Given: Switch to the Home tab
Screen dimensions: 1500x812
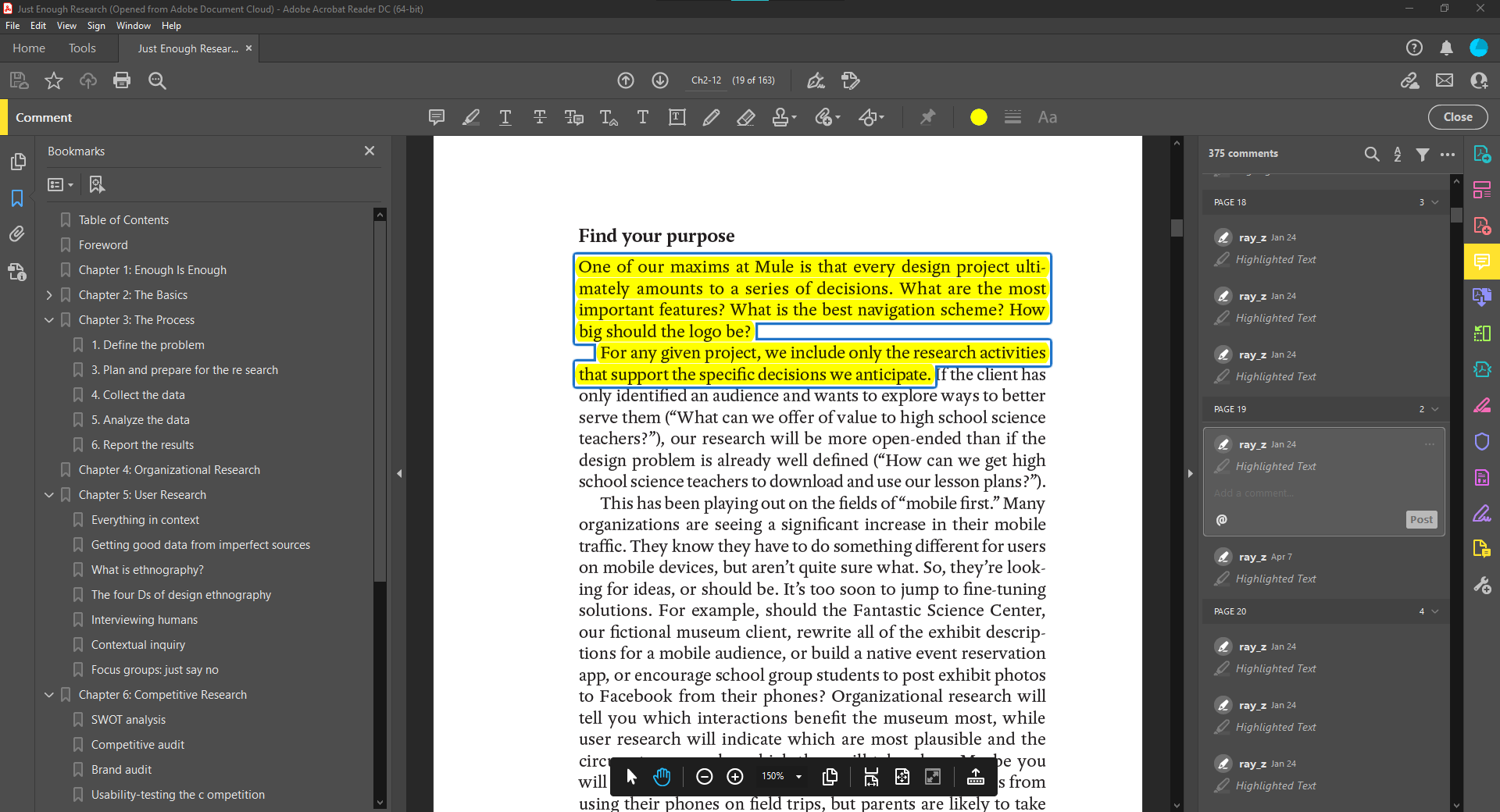Looking at the screenshot, I should click(29, 48).
